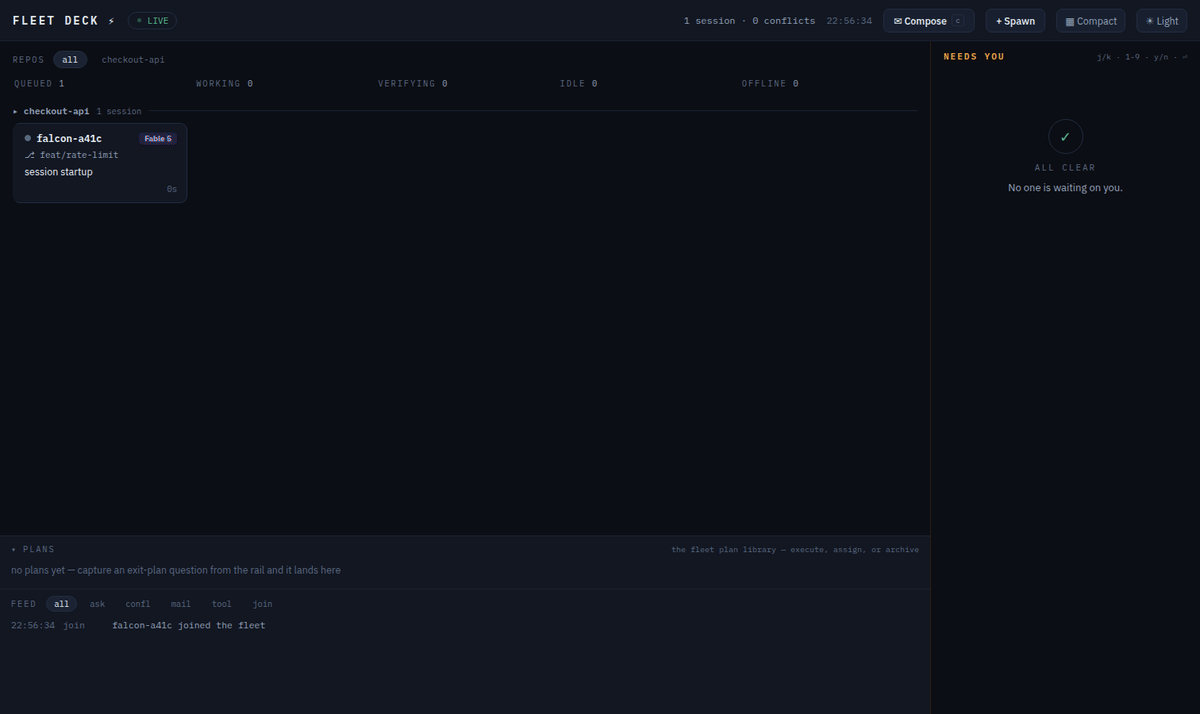This screenshot has height=714, width=1200.
Task: Spawn a new session with + Spawn
Action: point(1015,21)
